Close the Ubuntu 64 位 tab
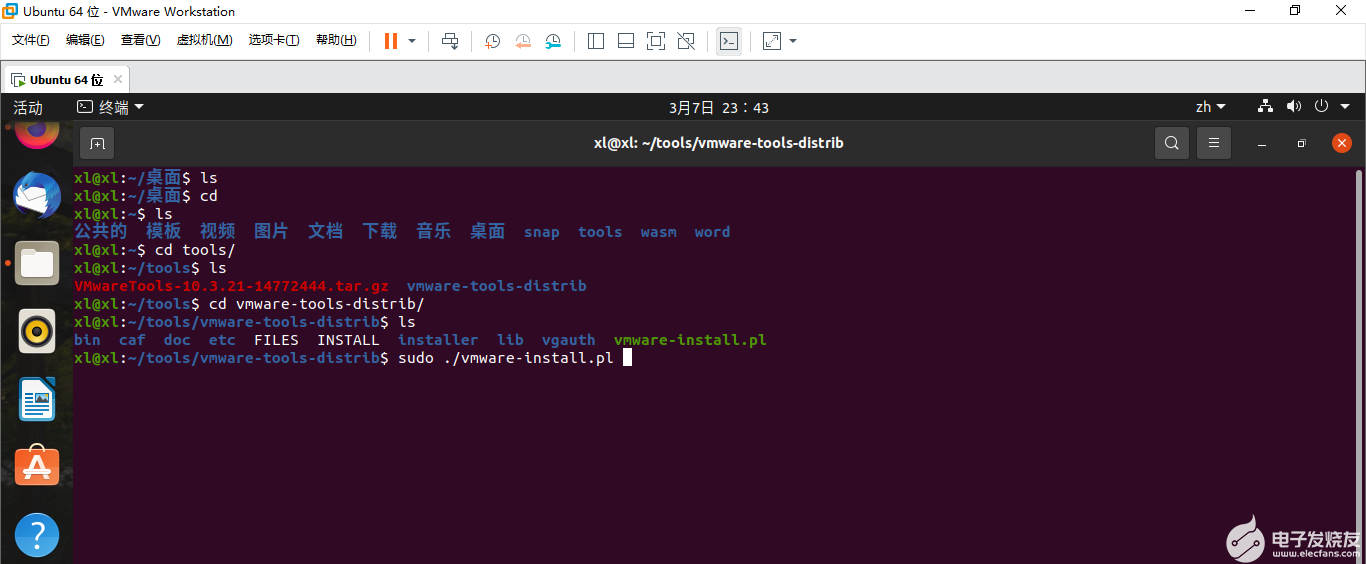Screen dimensions: 1366x564 (x=118, y=79)
